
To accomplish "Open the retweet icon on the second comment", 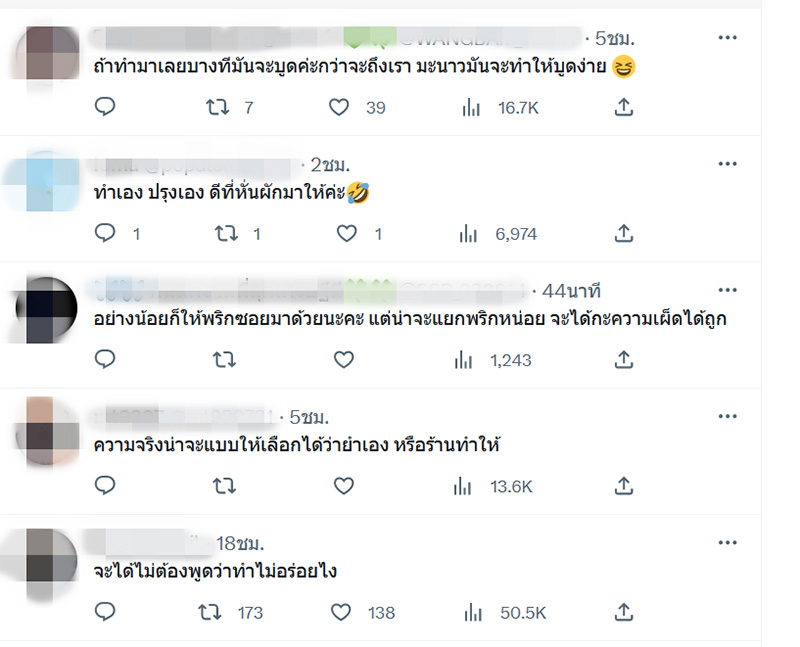I will pyautogui.click(x=228, y=232).
